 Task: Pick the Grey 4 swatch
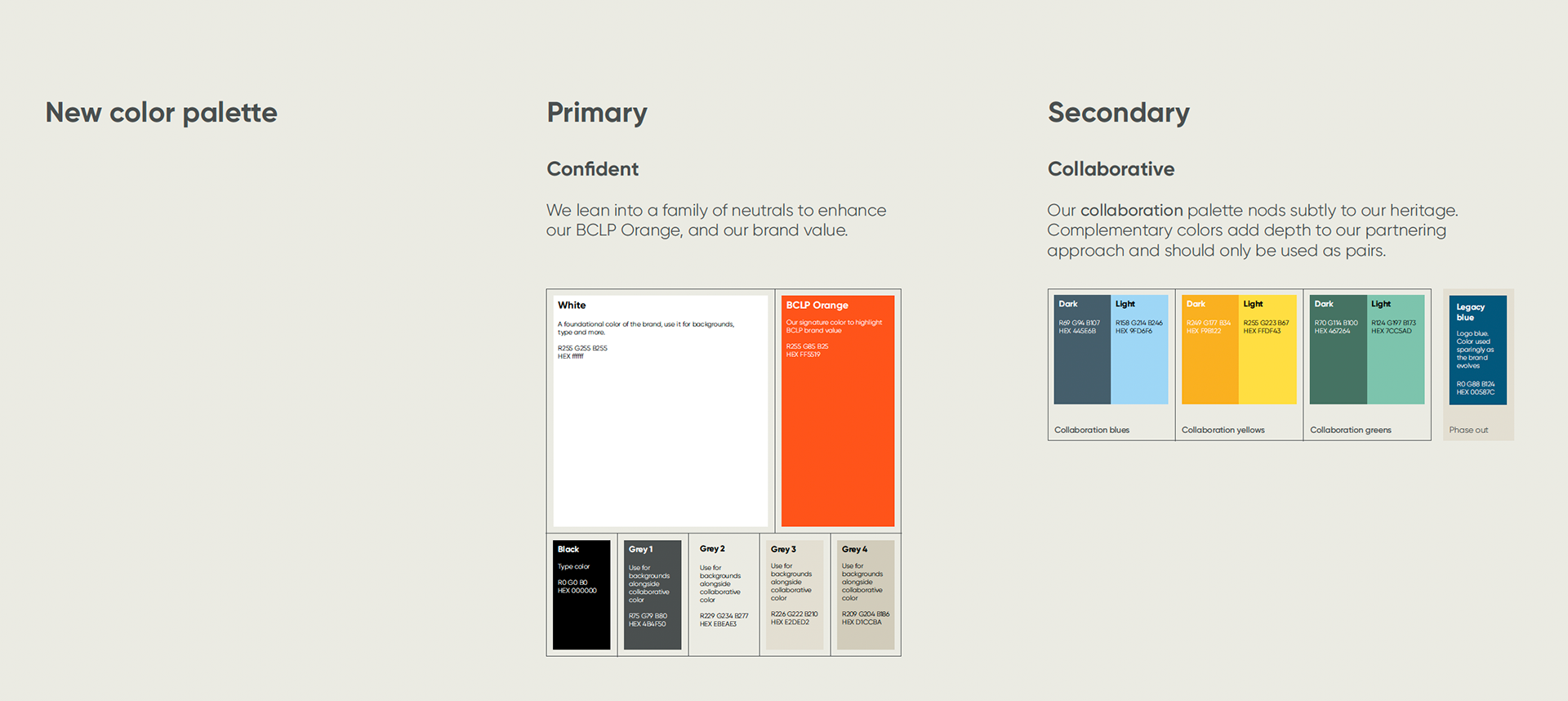click(866, 595)
